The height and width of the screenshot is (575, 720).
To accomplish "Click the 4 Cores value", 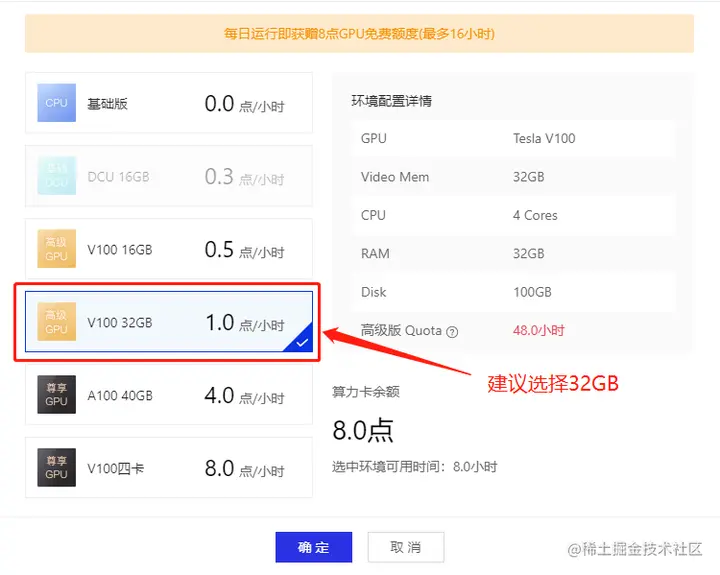I will (x=535, y=215).
